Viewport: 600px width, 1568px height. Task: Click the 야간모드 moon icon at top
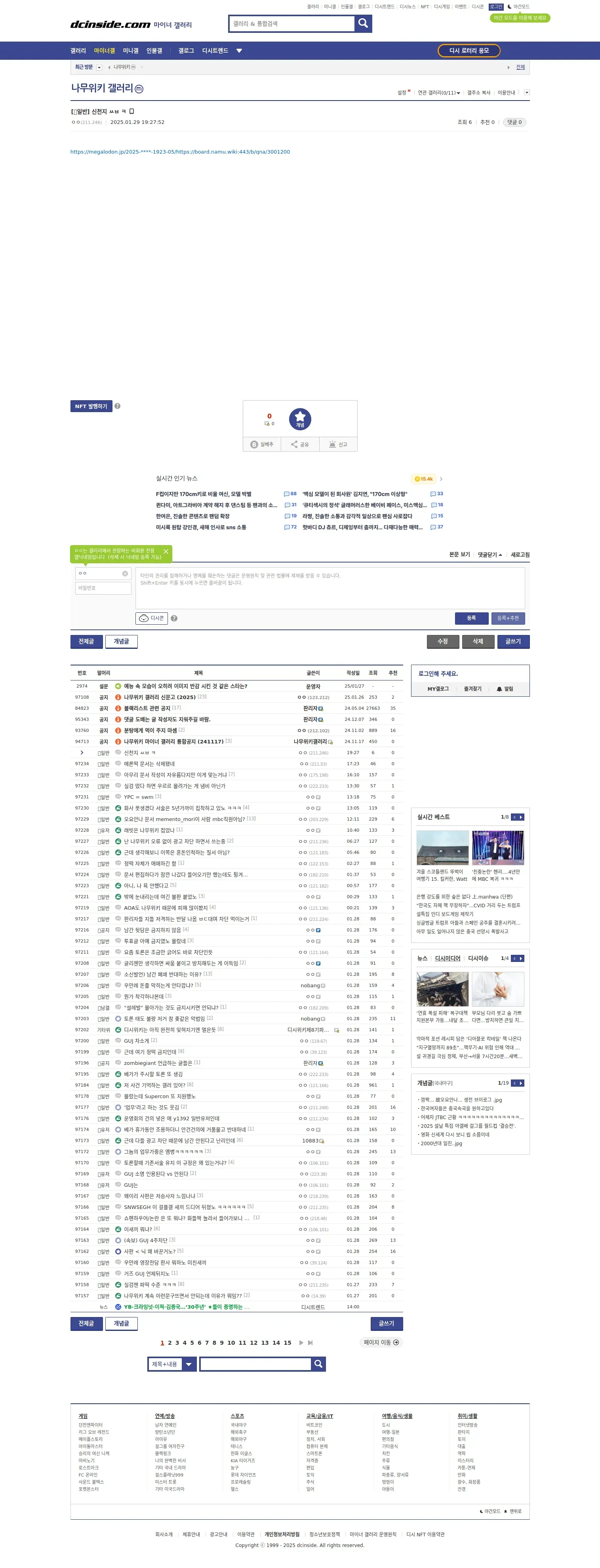[509, 7]
